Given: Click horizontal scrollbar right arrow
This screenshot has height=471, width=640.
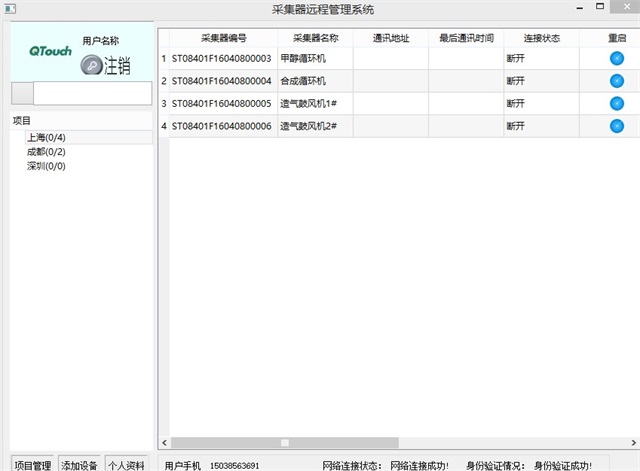Looking at the screenshot, I should coord(633,443).
